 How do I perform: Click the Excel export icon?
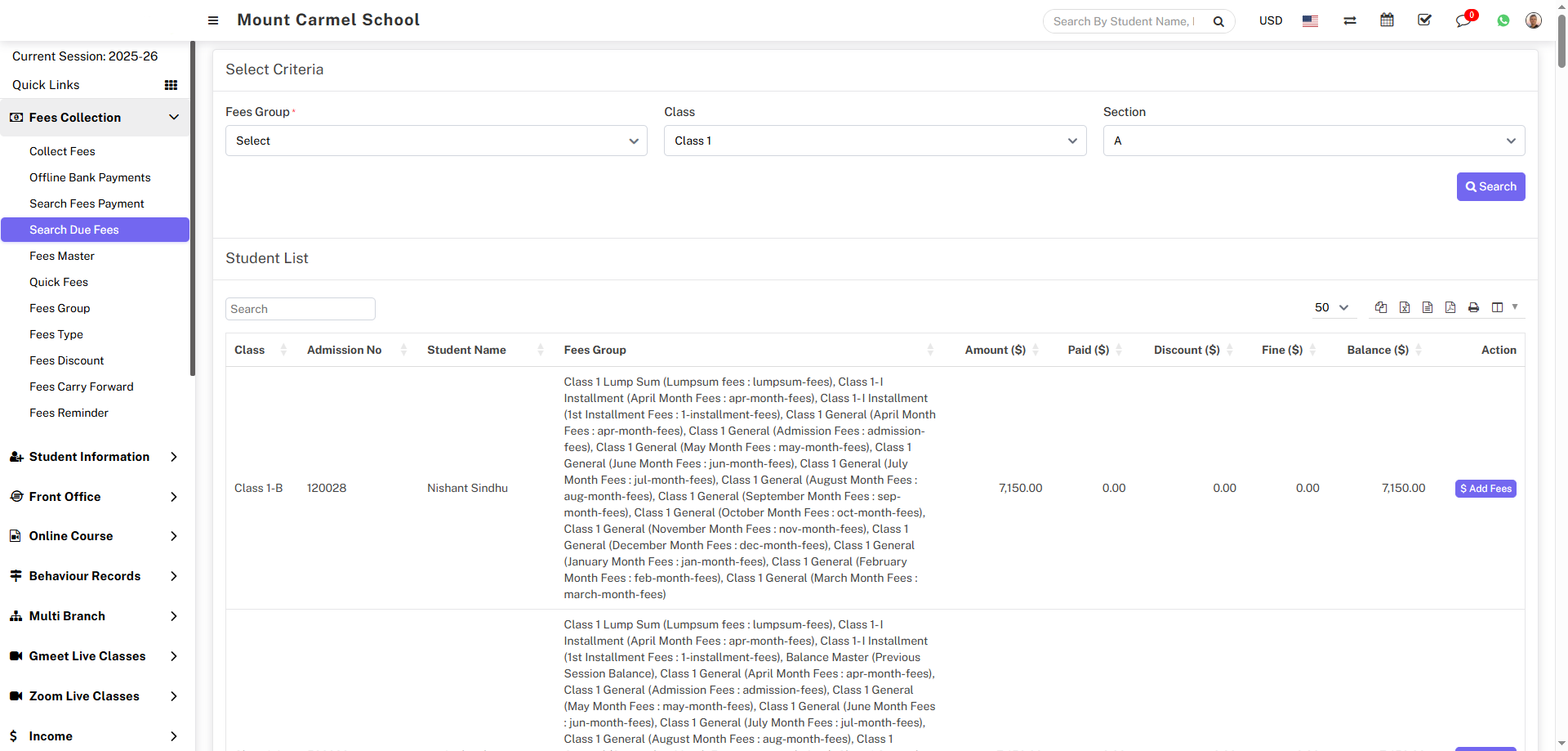point(1404,307)
